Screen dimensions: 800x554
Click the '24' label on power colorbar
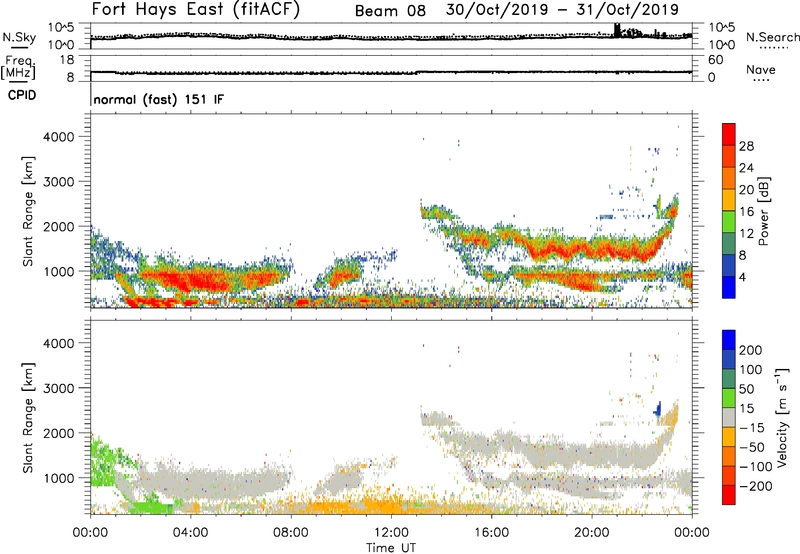(746, 168)
